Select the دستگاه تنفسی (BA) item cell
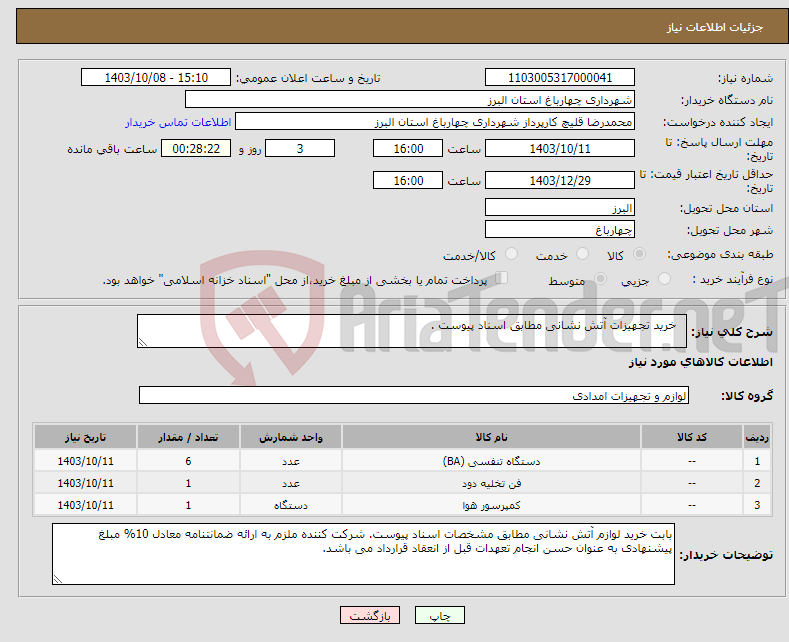This screenshot has height=642, width=789. pyautogui.click(x=491, y=461)
